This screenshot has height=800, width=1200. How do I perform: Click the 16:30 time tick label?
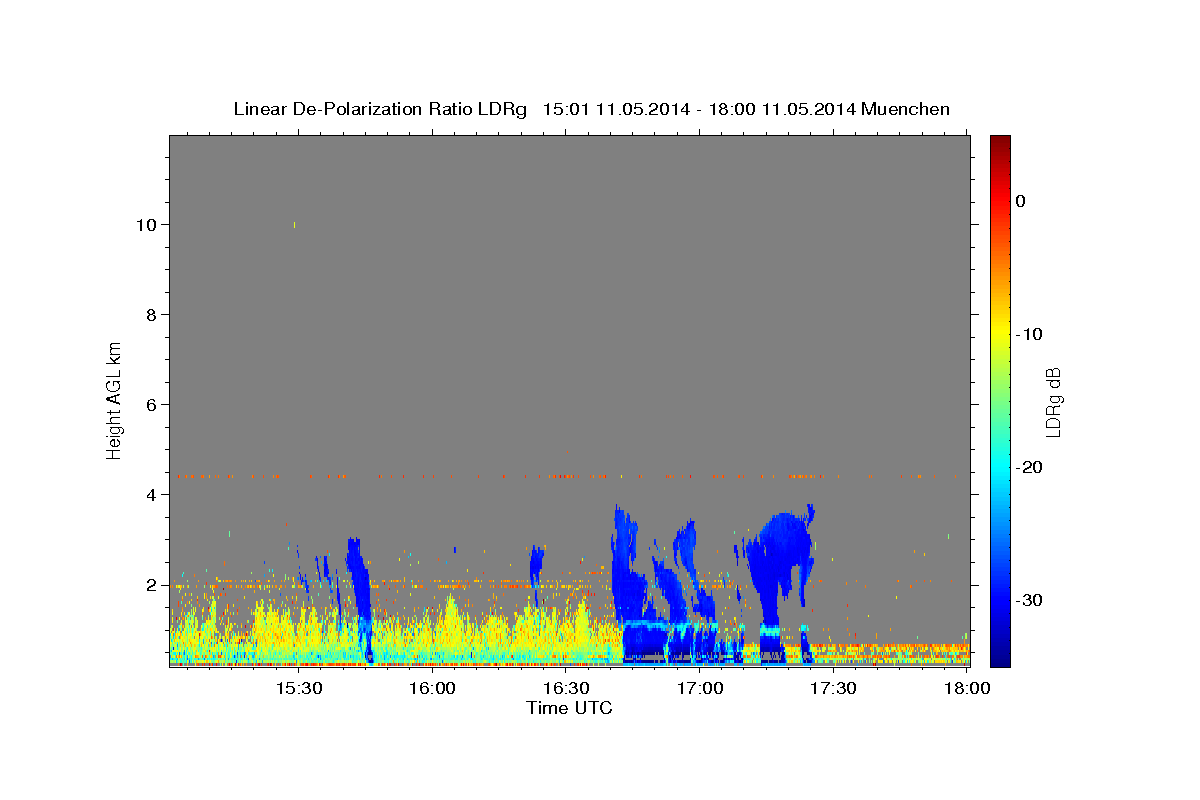[x=566, y=688]
